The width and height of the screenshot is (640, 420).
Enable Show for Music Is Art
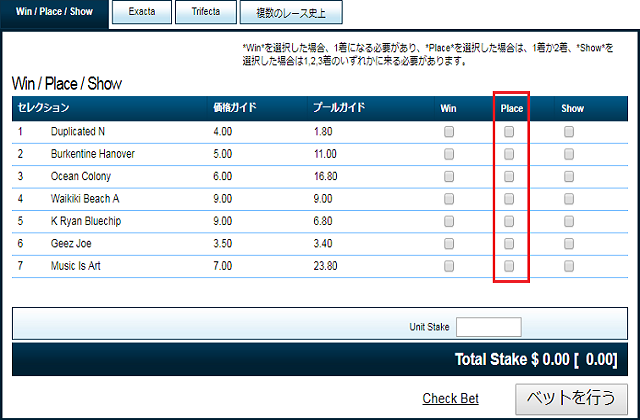tap(569, 267)
